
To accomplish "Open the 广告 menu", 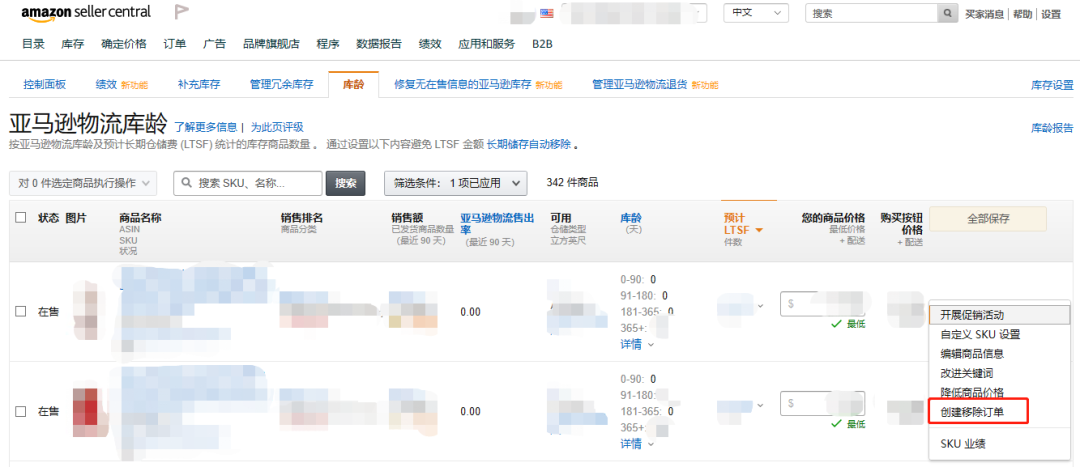I will pos(214,44).
